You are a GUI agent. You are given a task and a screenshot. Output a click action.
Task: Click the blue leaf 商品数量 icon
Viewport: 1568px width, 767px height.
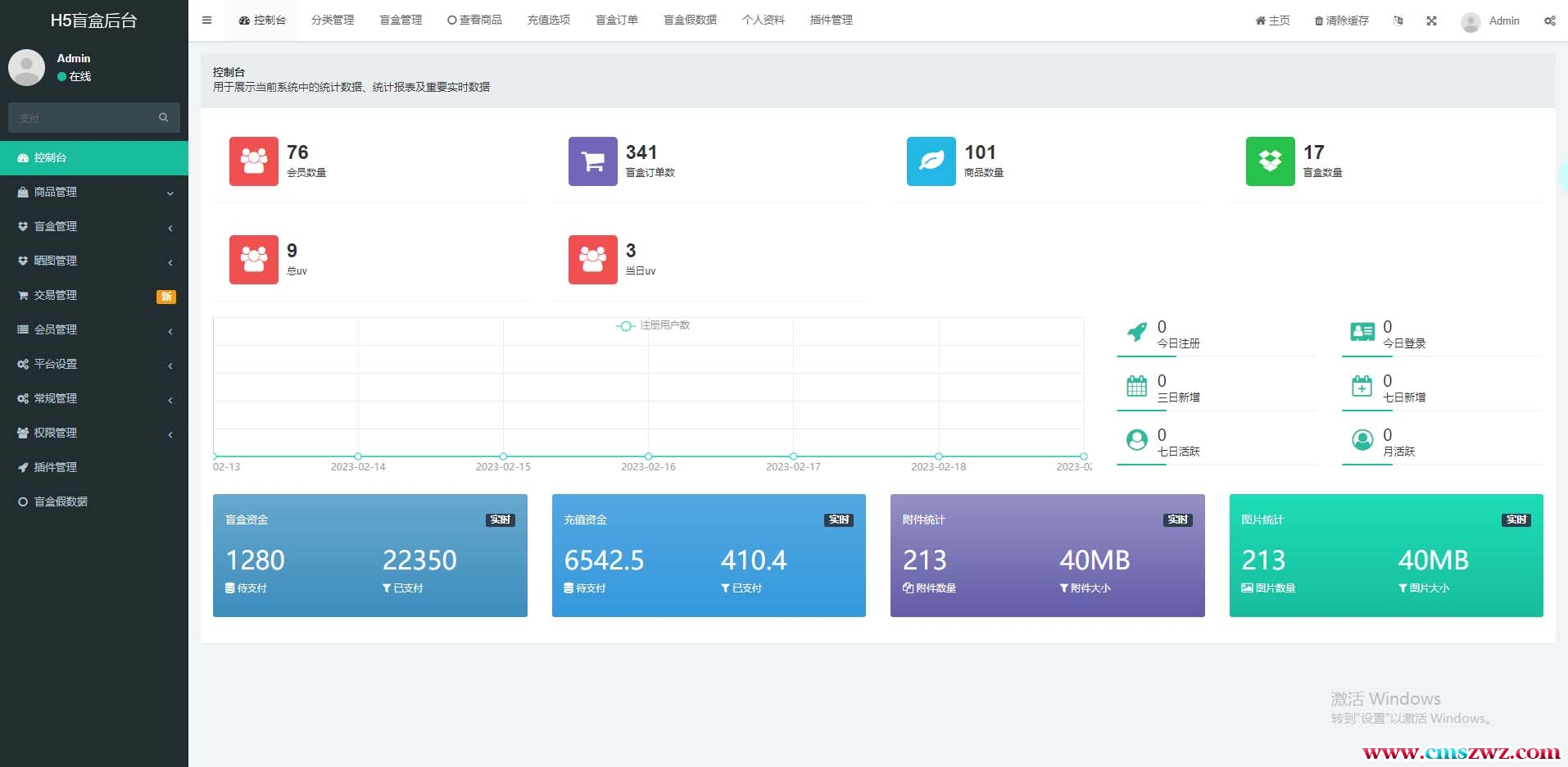931,161
